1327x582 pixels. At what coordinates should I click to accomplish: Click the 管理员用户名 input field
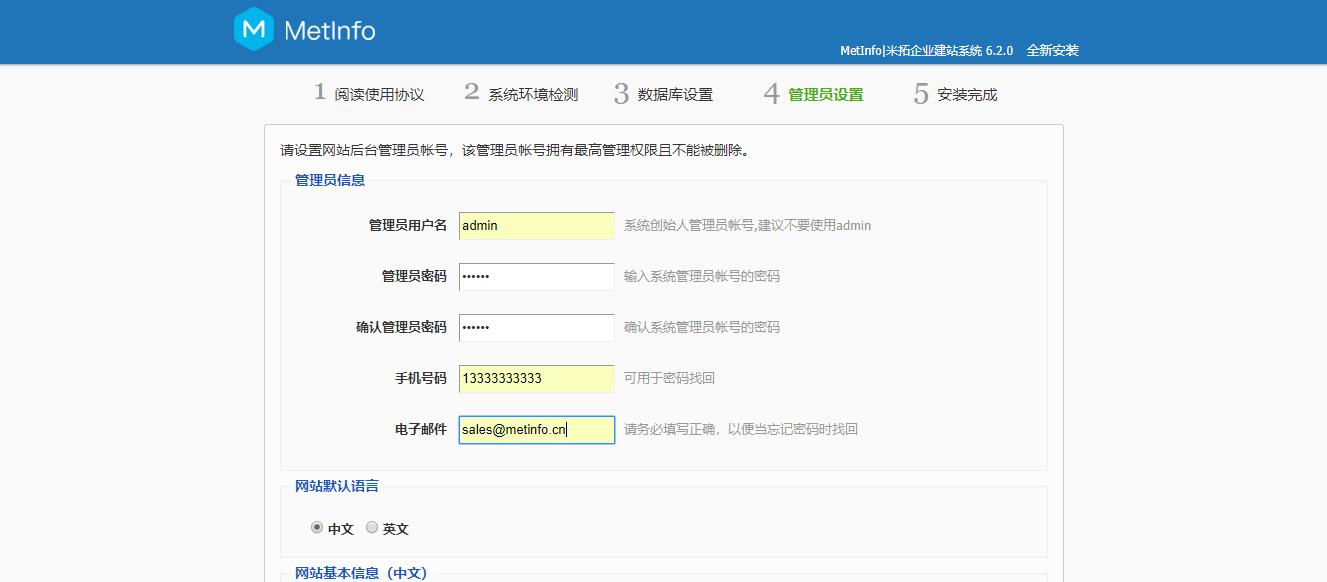pyautogui.click(x=537, y=226)
